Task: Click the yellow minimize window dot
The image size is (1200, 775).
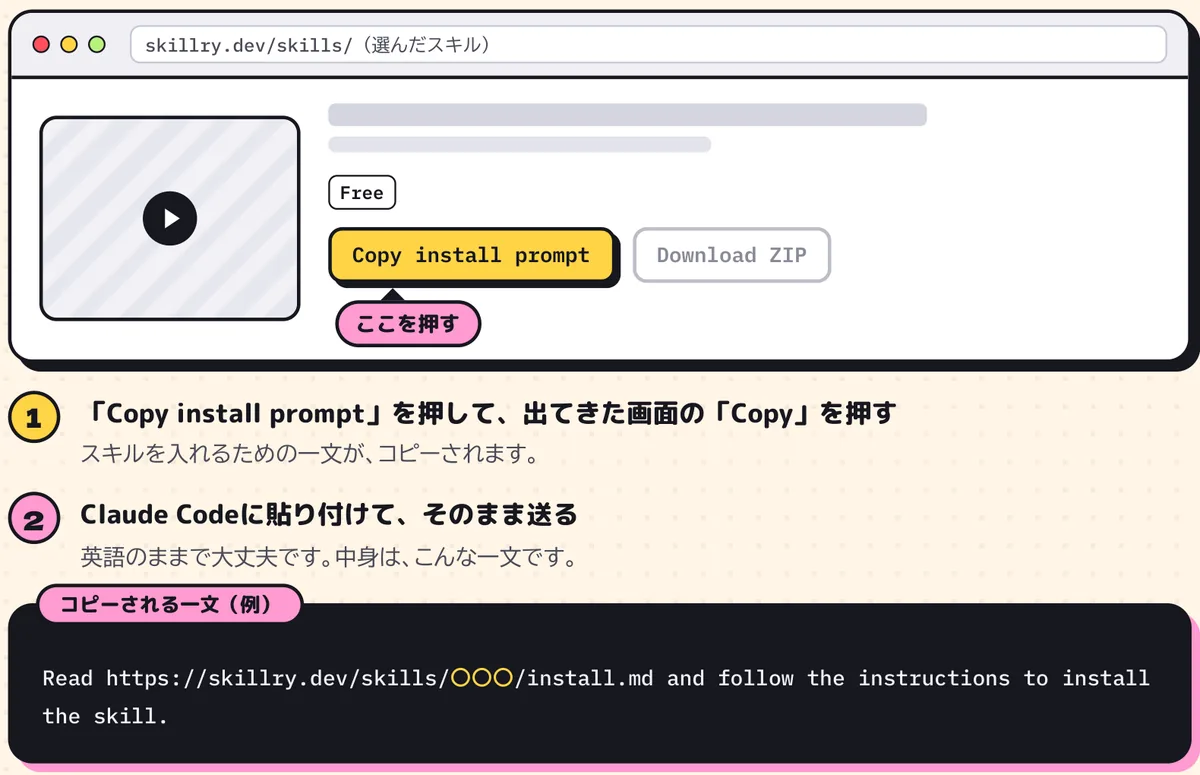Action: click(69, 44)
